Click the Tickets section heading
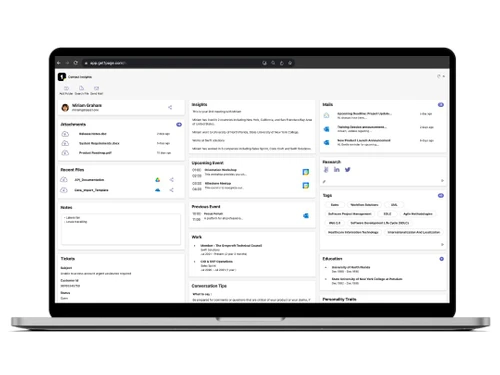Image resolution: width=500 pixels, height=375 pixels. [x=68, y=259]
